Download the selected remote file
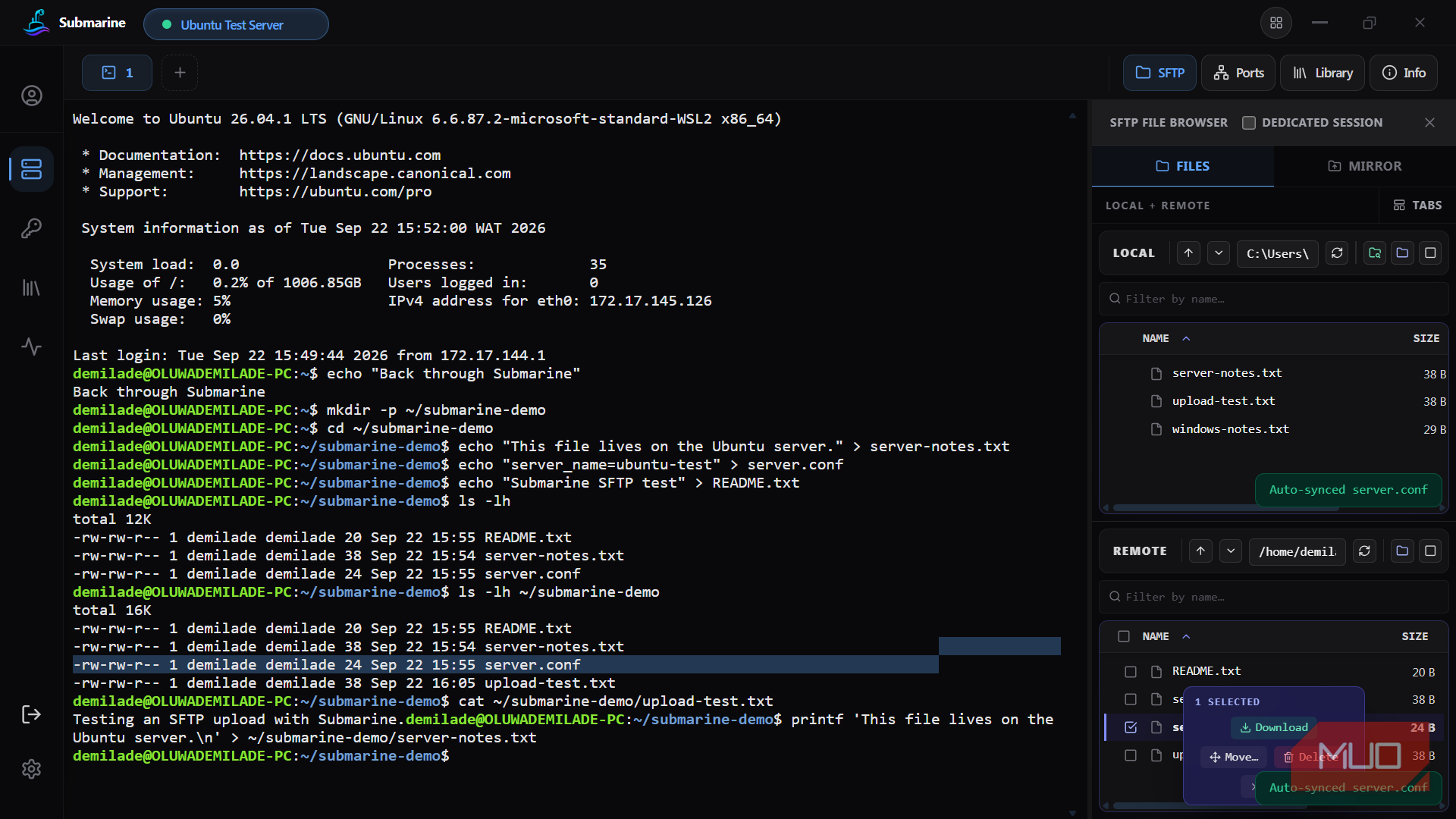The width and height of the screenshot is (1456, 819). [x=1274, y=727]
